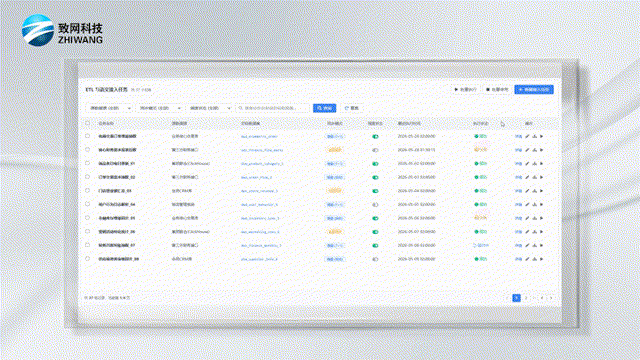
Task: Enable the grey schedule switch for the task ending _04
Action: point(376,205)
